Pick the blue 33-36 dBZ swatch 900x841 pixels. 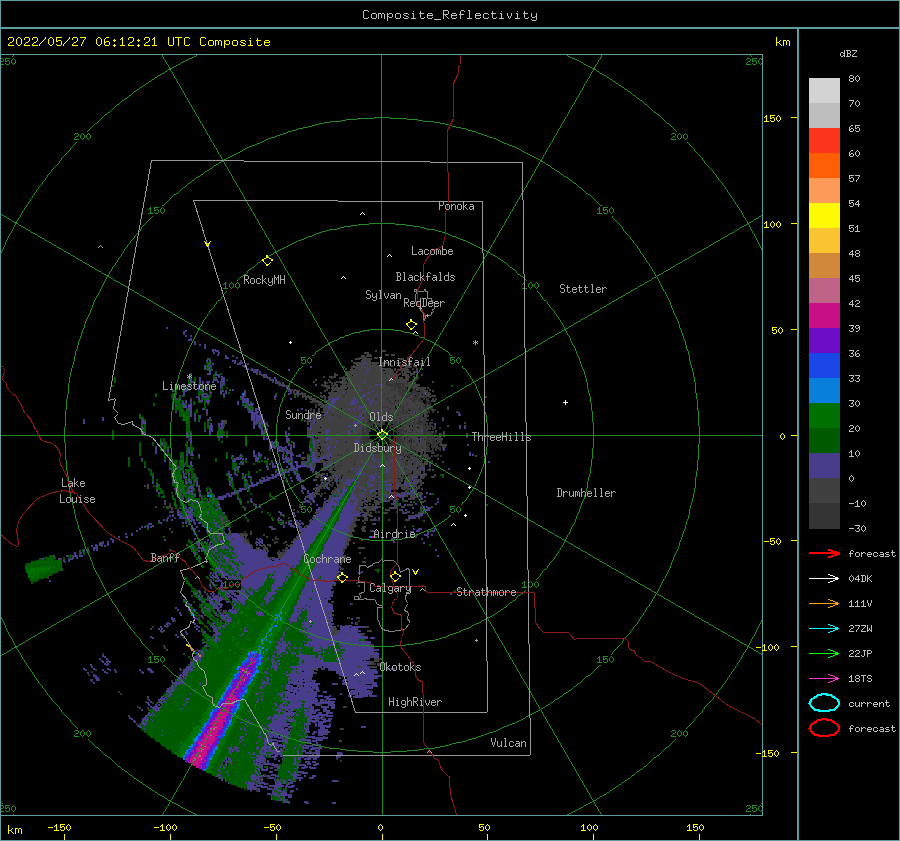[824, 365]
